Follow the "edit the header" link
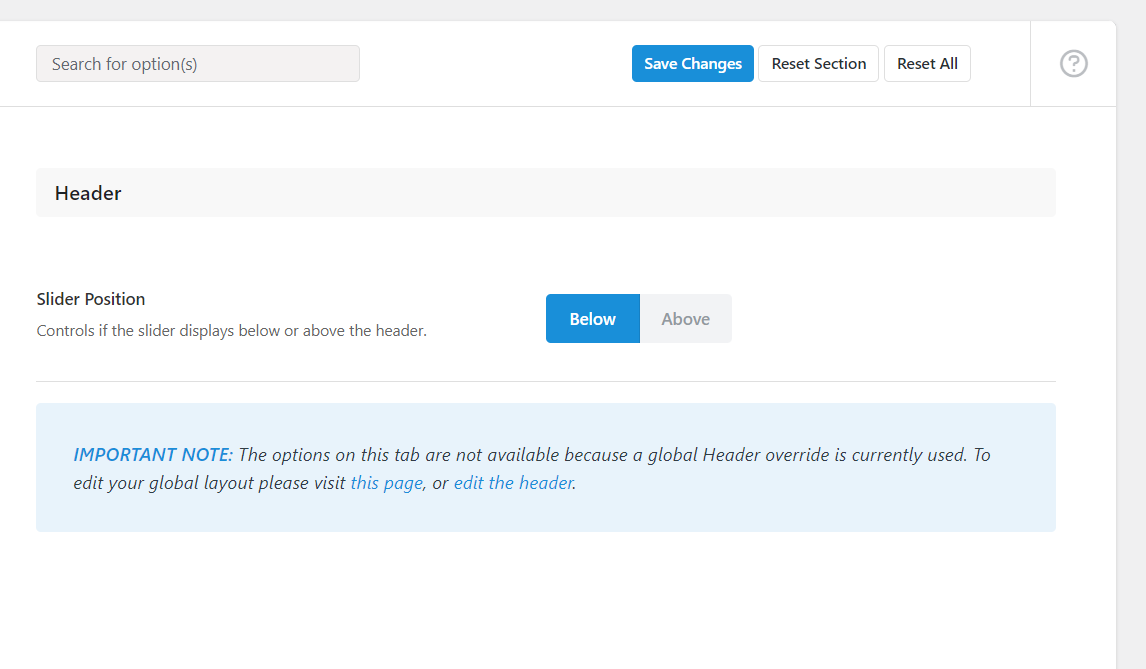The width and height of the screenshot is (1146, 669). [513, 483]
